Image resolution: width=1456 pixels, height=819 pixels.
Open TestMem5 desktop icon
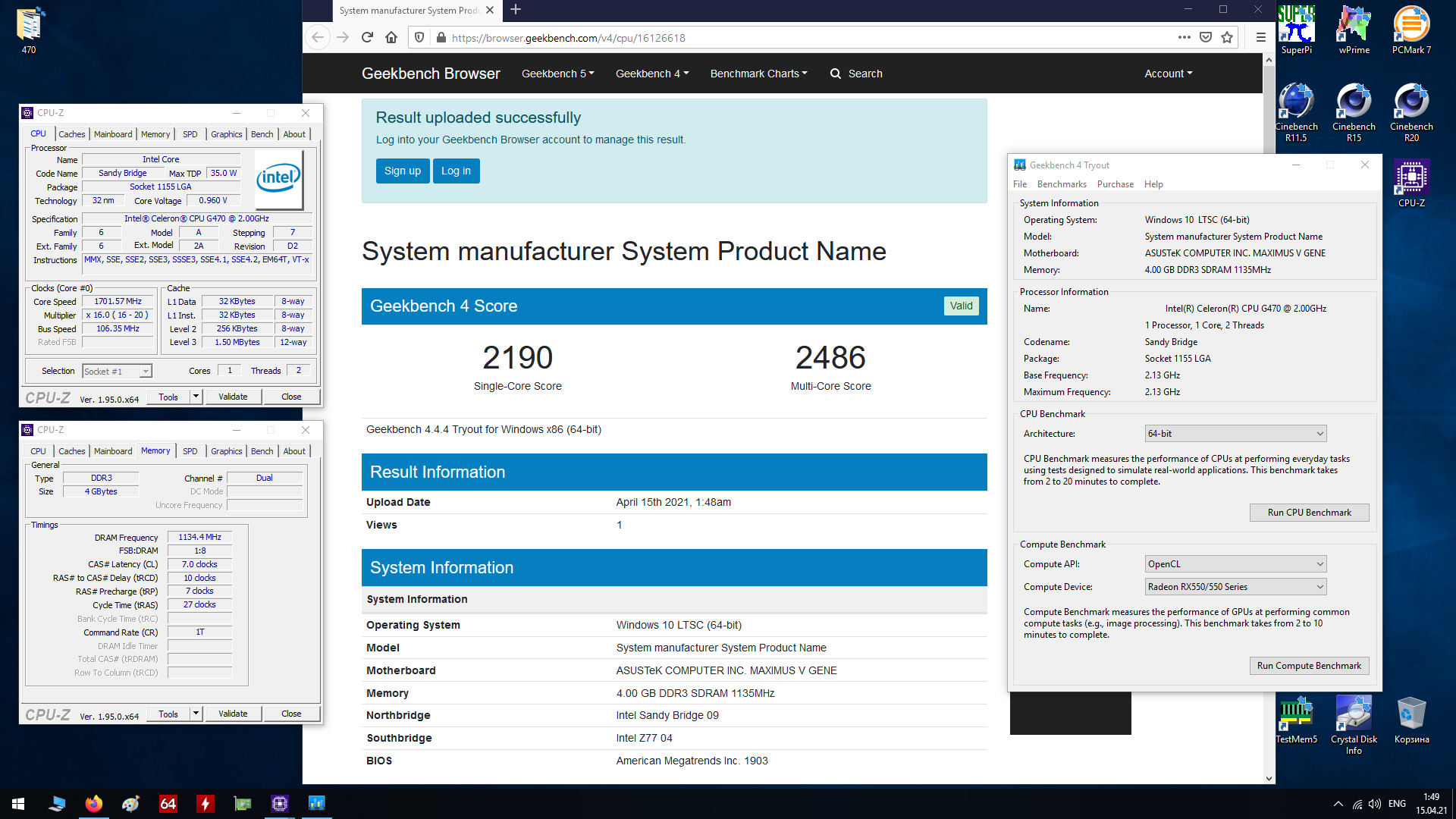click(1296, 720)
